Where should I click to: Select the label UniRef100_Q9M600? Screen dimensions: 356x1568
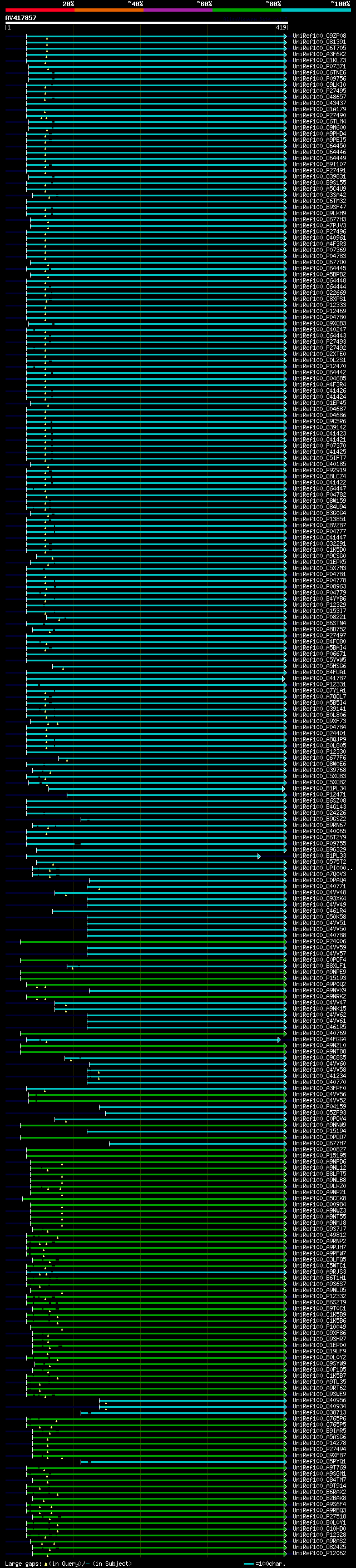[319, 128]
